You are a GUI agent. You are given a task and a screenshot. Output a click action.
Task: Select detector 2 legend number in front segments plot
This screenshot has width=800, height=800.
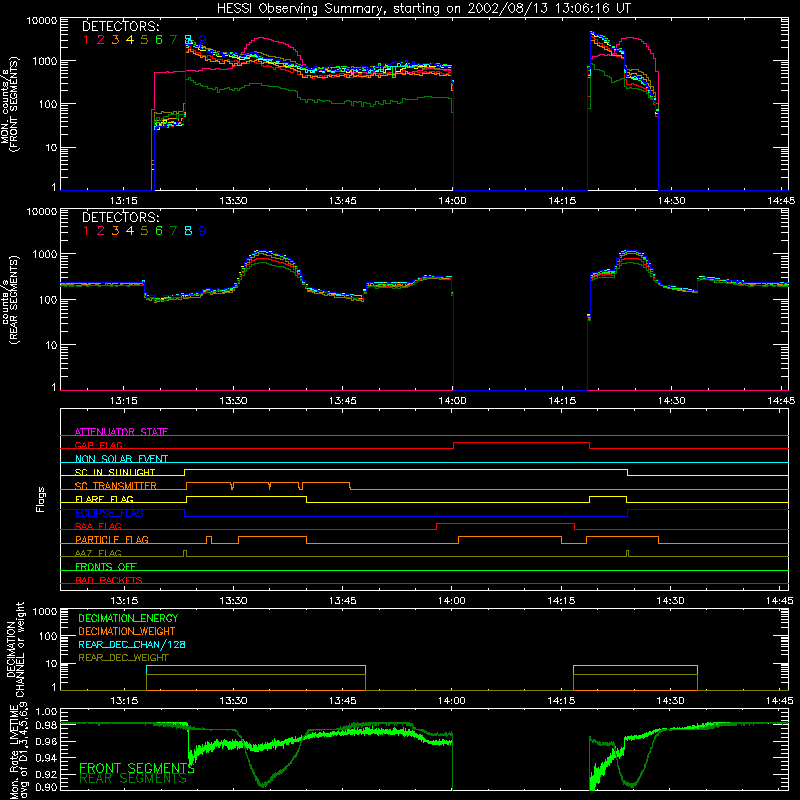101,40
